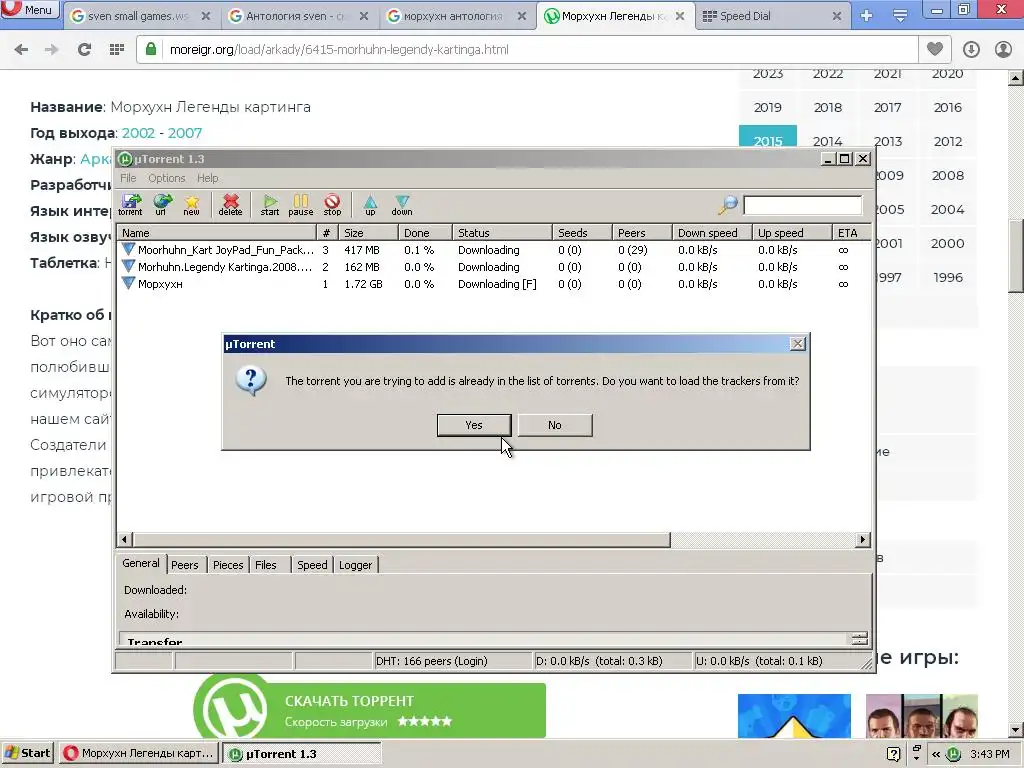The image size is (1024, 768).
Task: Close the uTorrent prompt dialog
Action: click(x=797, y=344)
